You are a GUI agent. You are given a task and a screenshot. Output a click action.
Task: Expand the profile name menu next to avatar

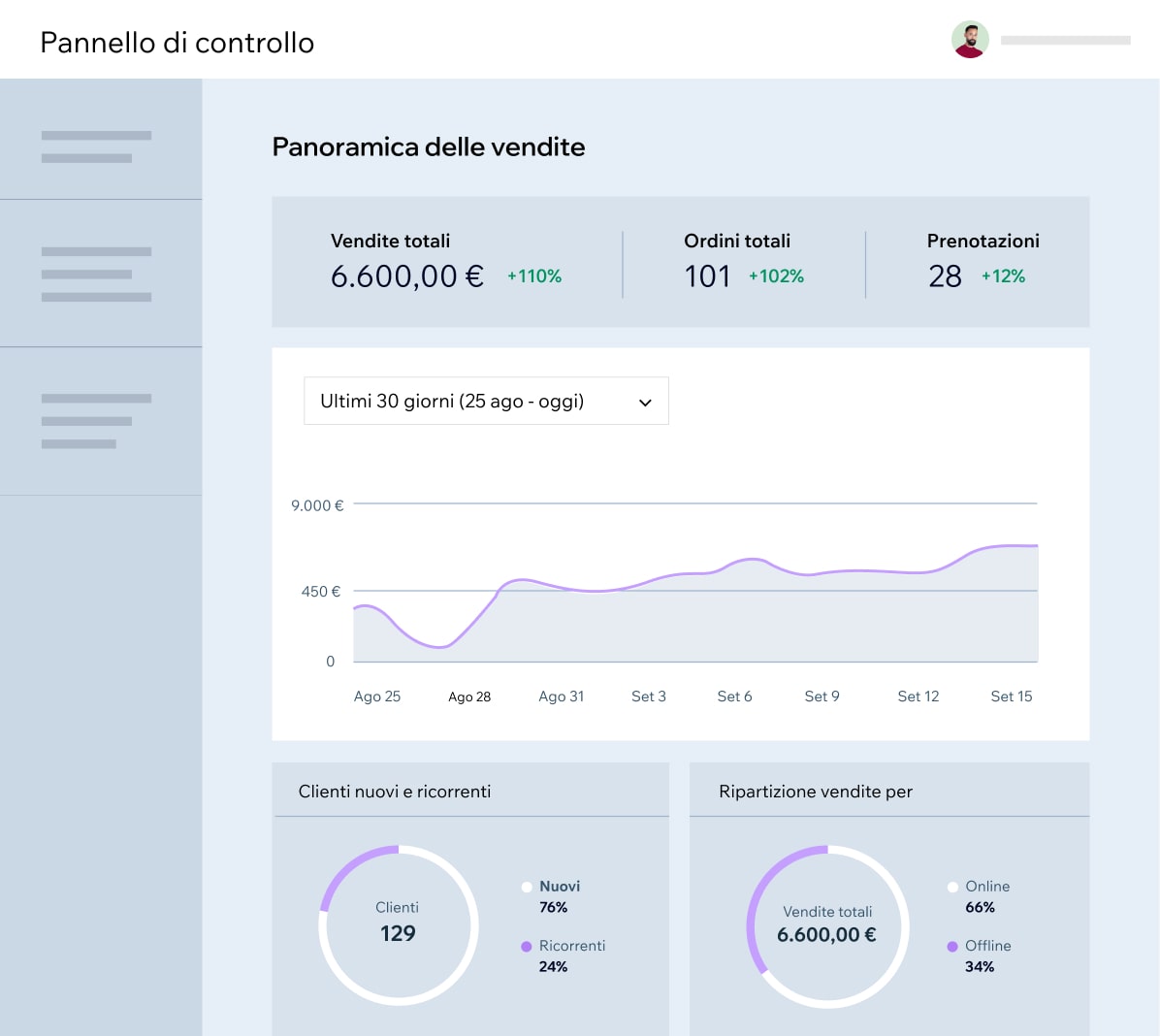pos(1065,40)
